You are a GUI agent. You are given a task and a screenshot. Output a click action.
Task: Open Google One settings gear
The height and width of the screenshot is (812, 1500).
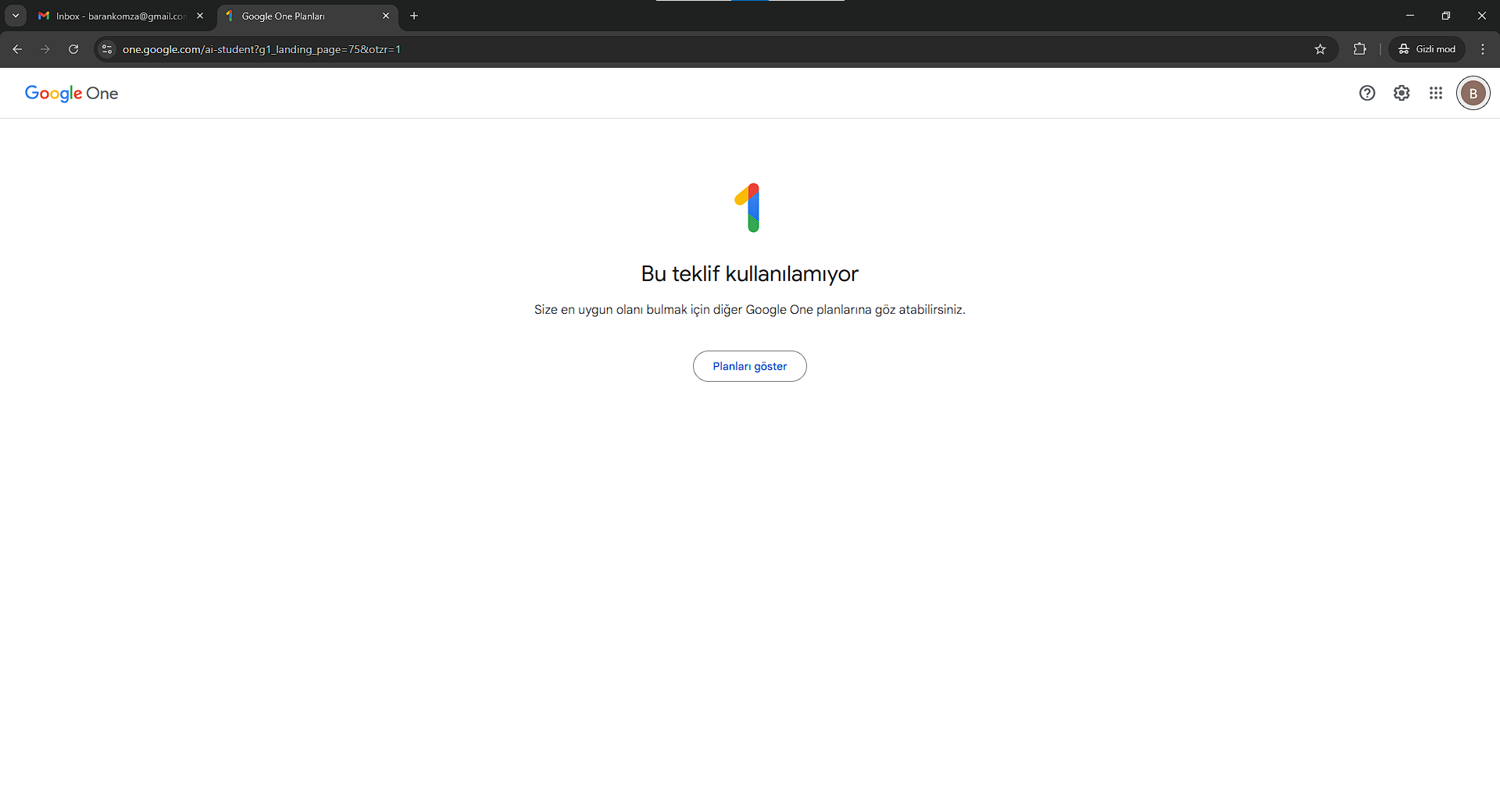[x=1402, y=93]
